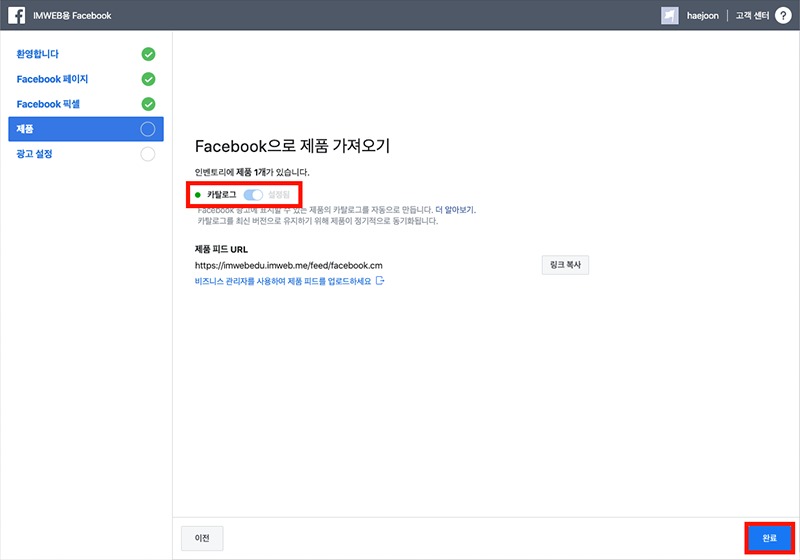Click the IMWEB용 Facebook title
The image size is (800, 560).
point(72,15)
